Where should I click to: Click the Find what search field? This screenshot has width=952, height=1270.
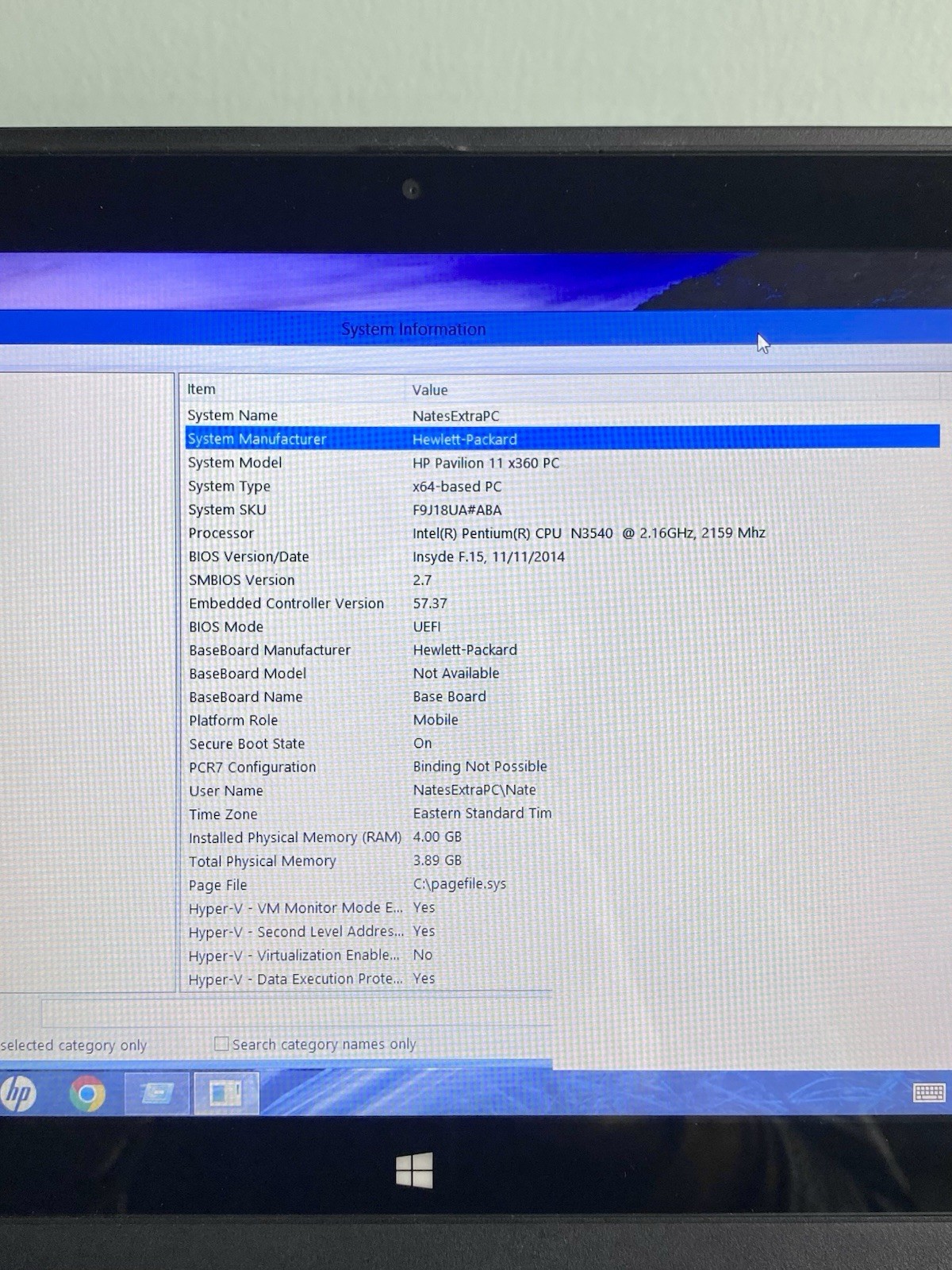coord(297,1013)
